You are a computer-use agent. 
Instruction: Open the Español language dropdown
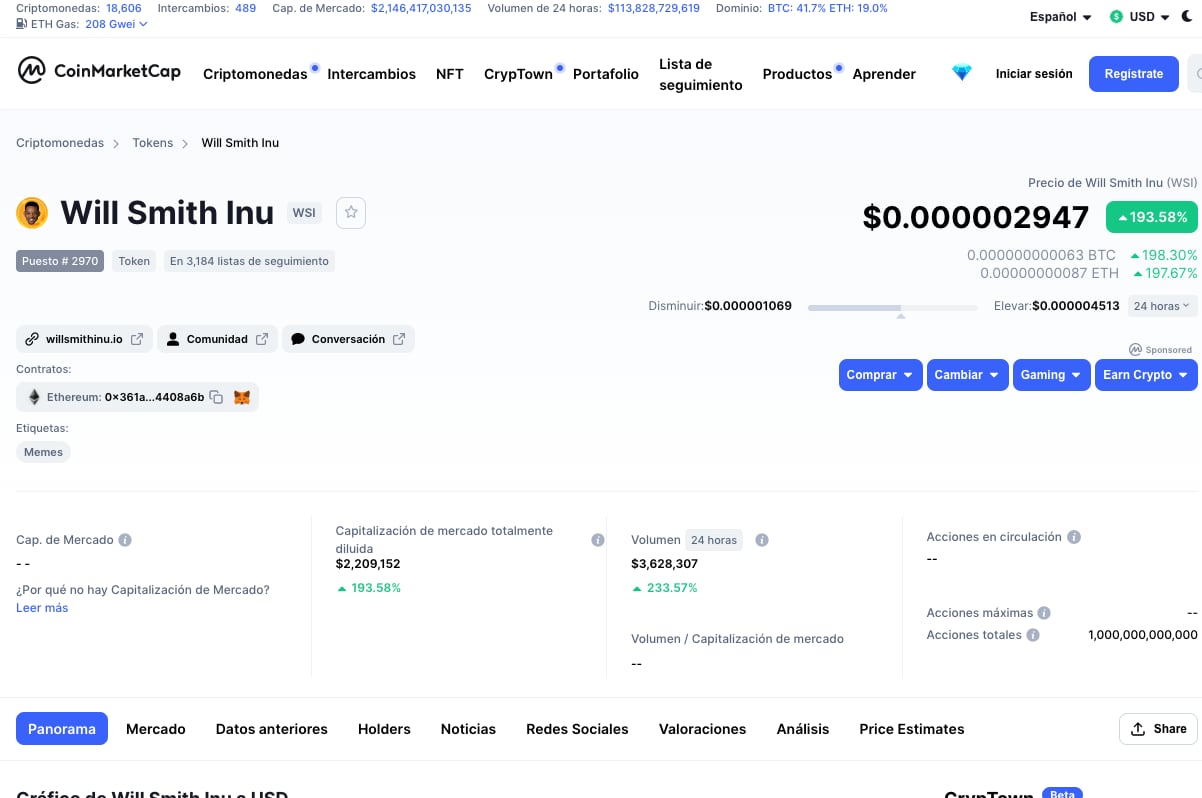pos(1060,17)
